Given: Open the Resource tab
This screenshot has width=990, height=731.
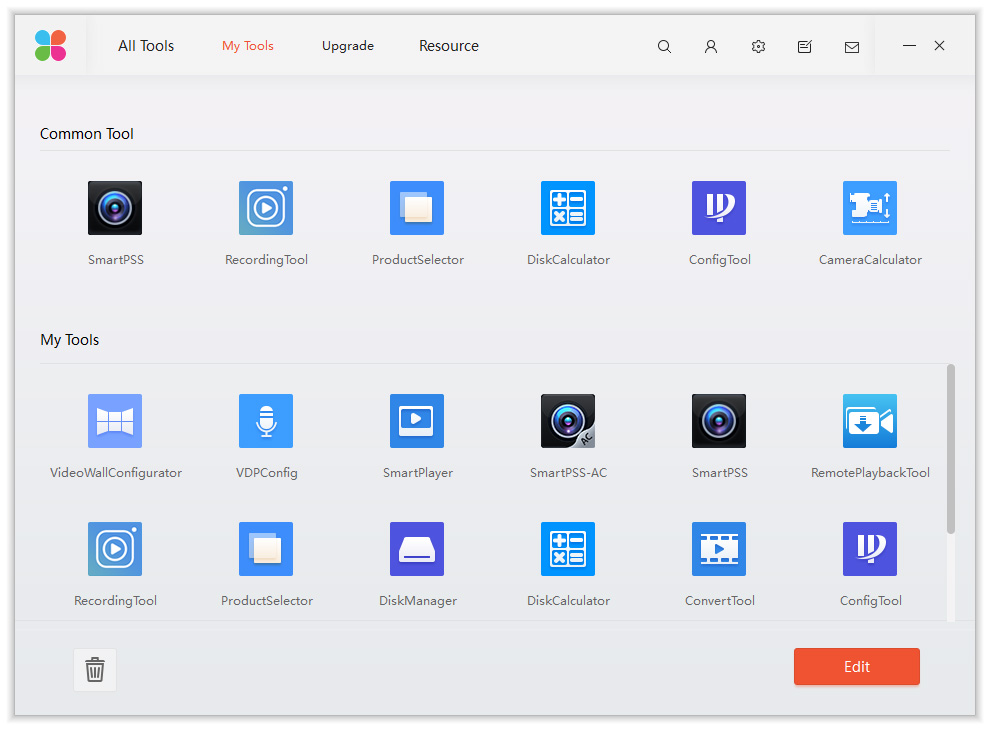Looking at the screenshot, I should point(449,45).
